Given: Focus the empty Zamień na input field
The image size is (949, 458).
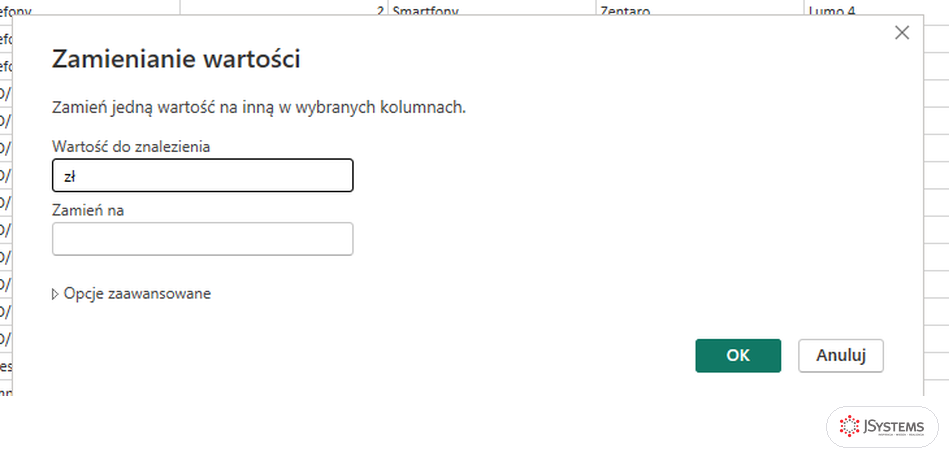Looking at the screenshot, I should (203, 239).
